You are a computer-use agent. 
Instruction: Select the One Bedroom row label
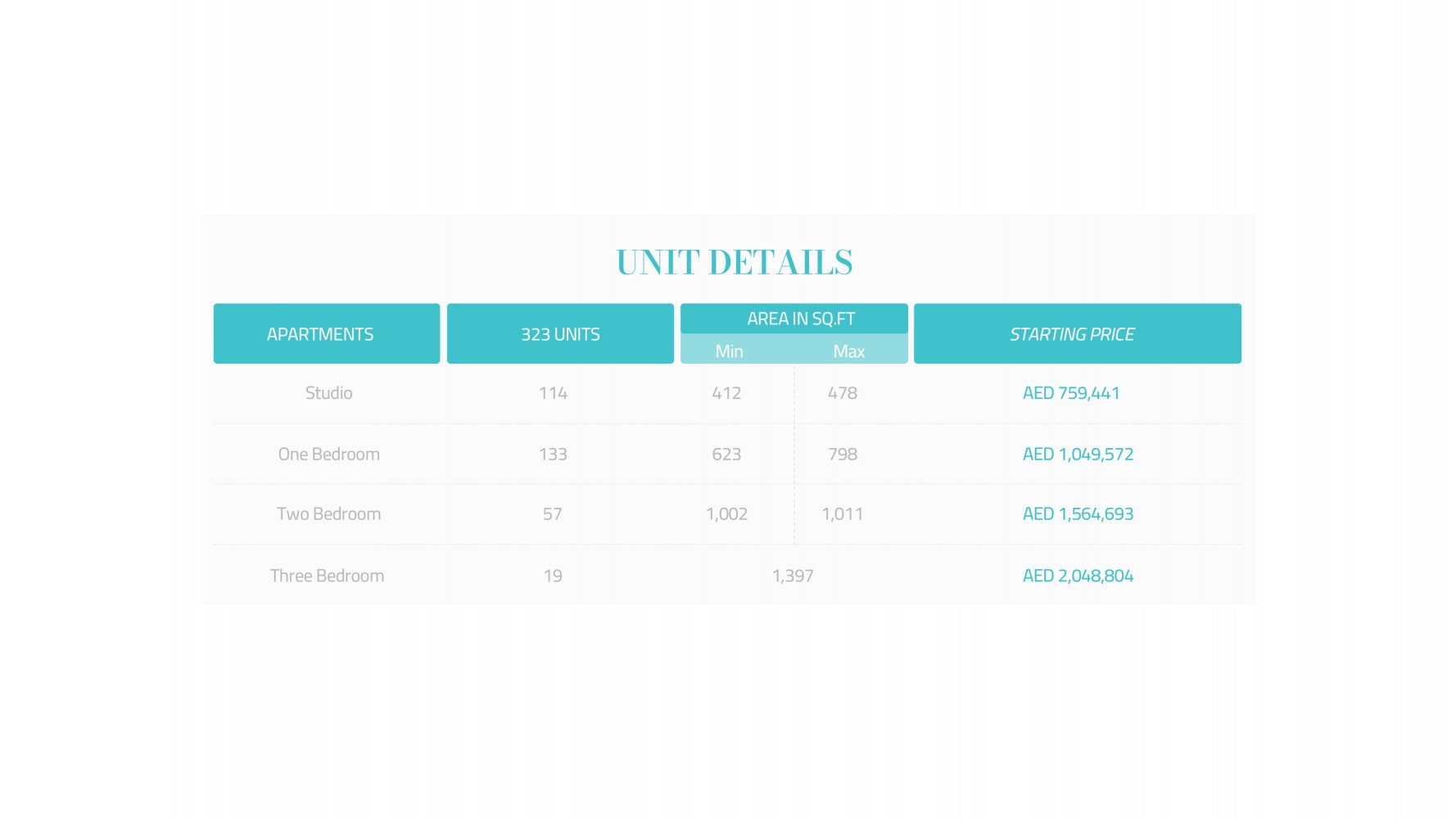point(328,454)
